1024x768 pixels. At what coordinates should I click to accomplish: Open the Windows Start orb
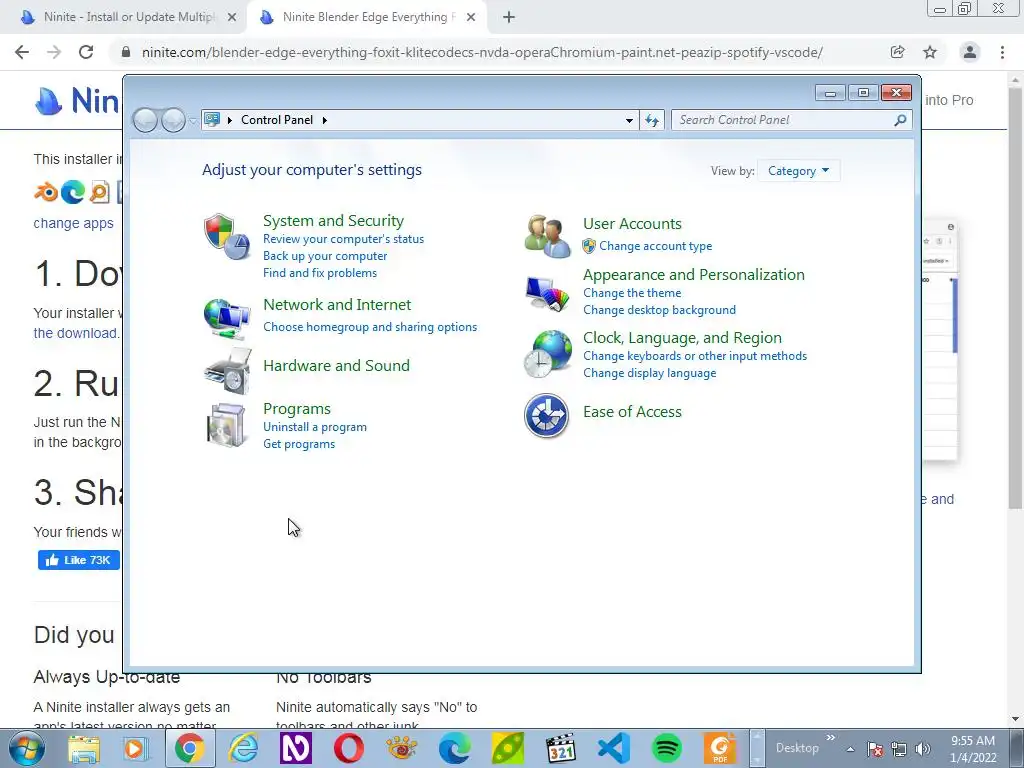[27, 748]
